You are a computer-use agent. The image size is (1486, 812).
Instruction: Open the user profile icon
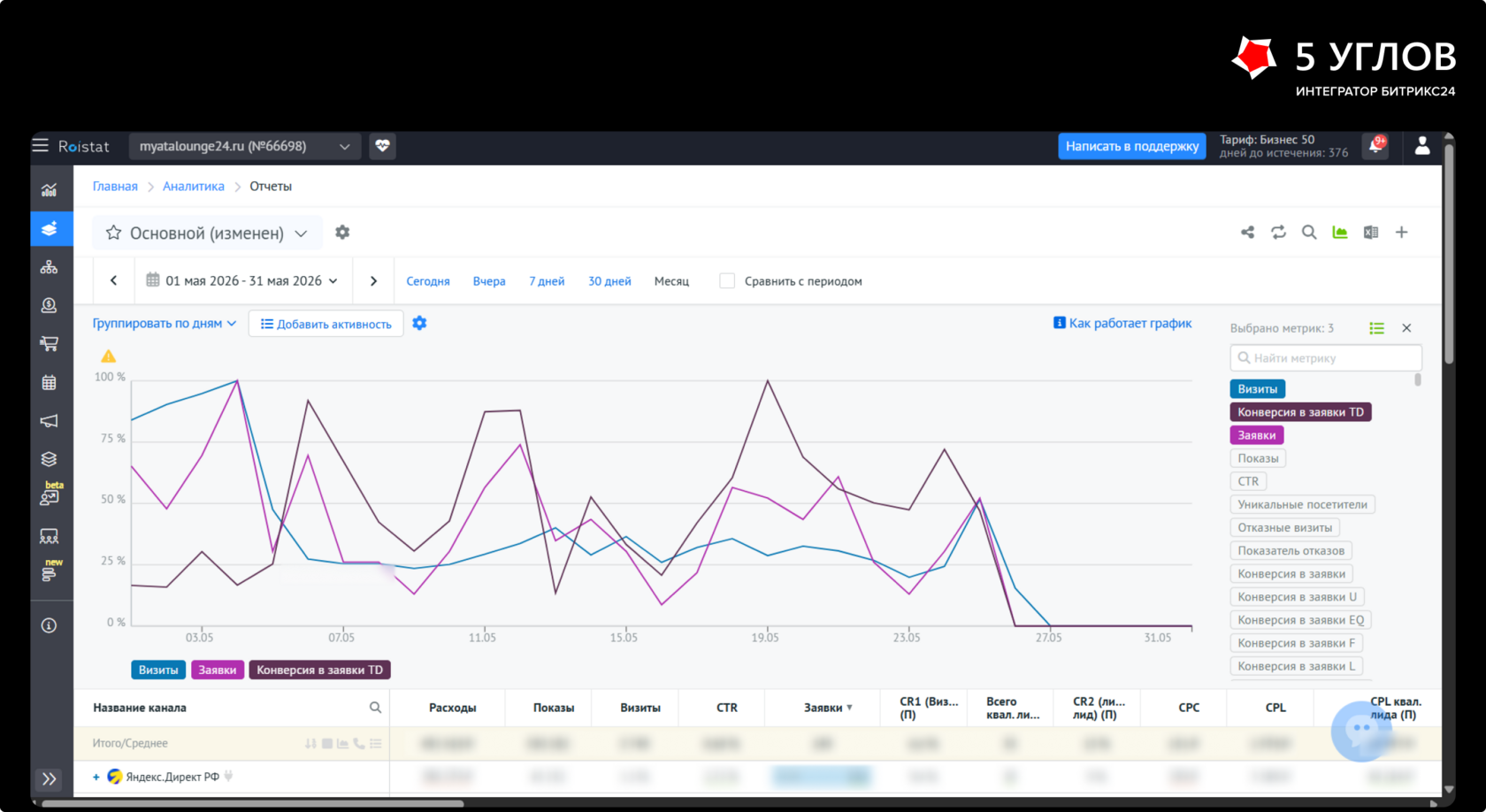[1422, 146]
